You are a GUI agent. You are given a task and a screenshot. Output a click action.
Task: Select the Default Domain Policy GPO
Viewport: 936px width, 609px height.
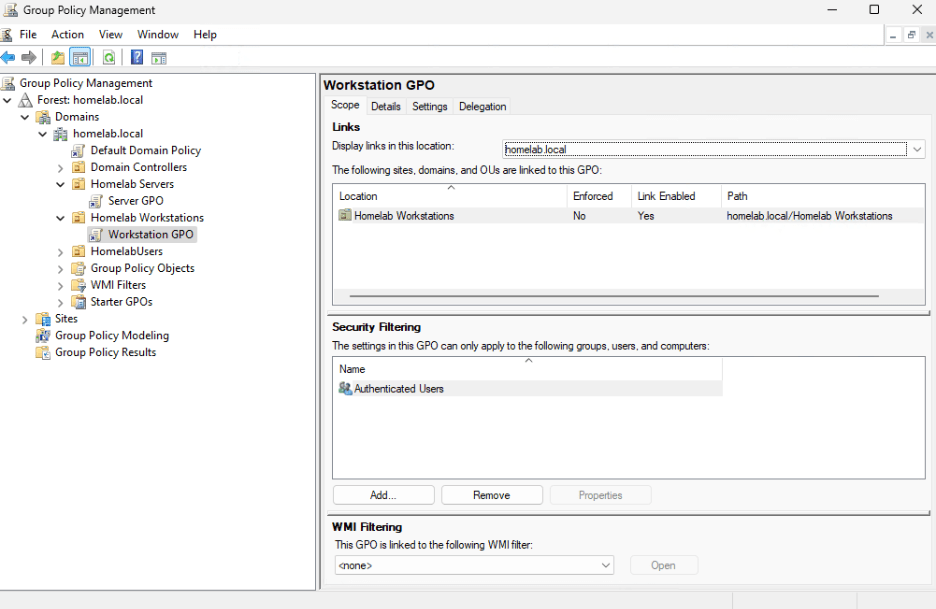click(x=146, y=150)
